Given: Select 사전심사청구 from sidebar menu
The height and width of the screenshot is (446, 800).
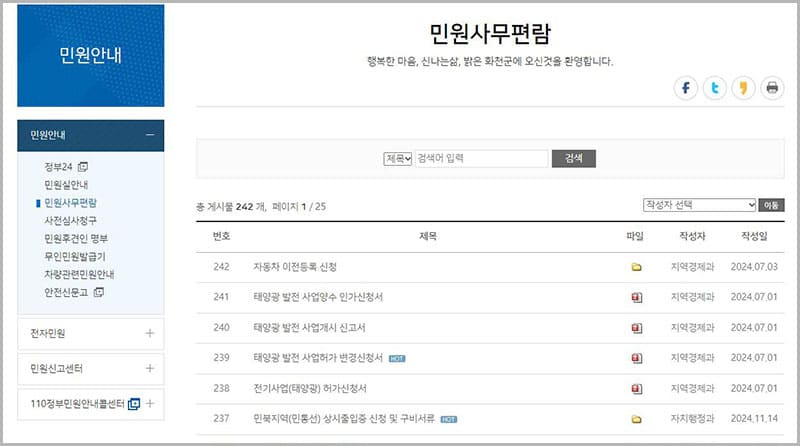Looking at the screenshot, I should [x=71, y=220].
